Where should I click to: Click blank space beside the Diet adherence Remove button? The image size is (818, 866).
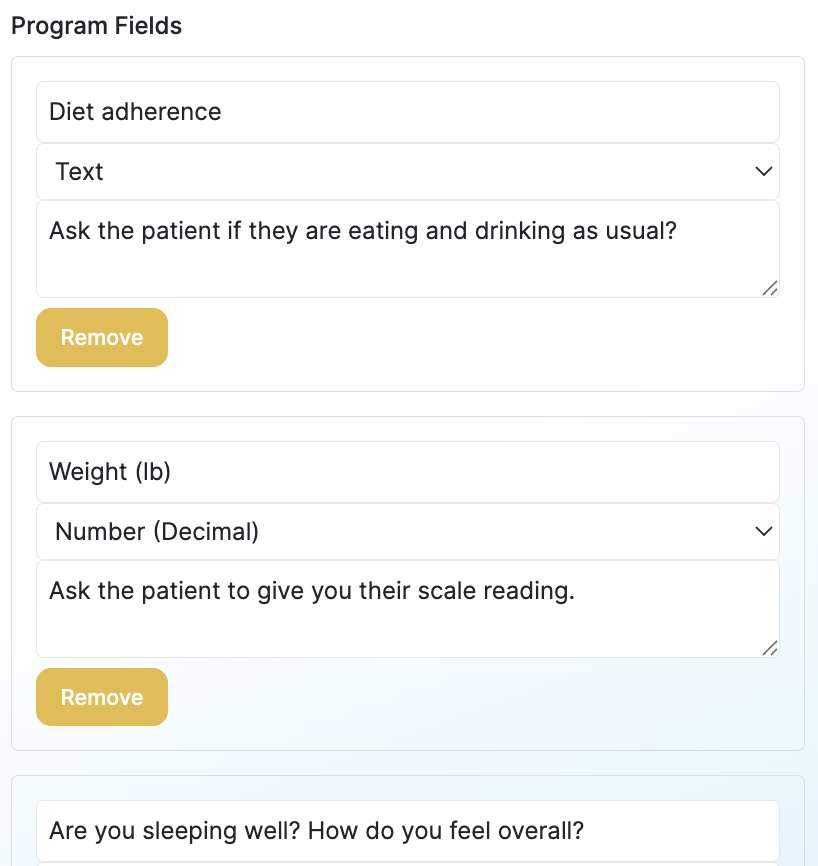pyautogui.click(x=450, y=338)
